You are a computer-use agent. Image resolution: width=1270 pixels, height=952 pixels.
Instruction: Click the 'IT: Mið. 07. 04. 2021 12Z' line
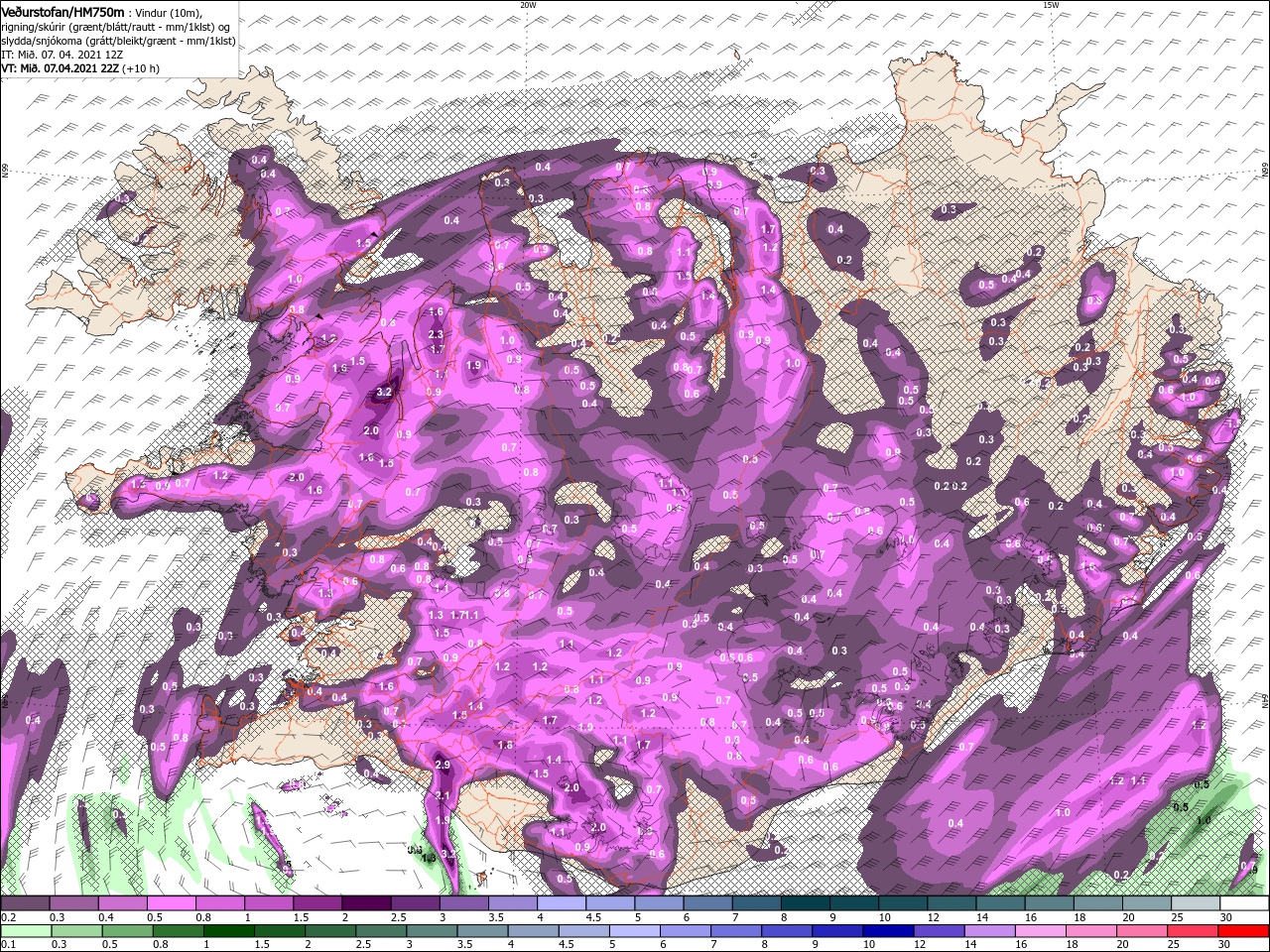(x=64, y=55)
